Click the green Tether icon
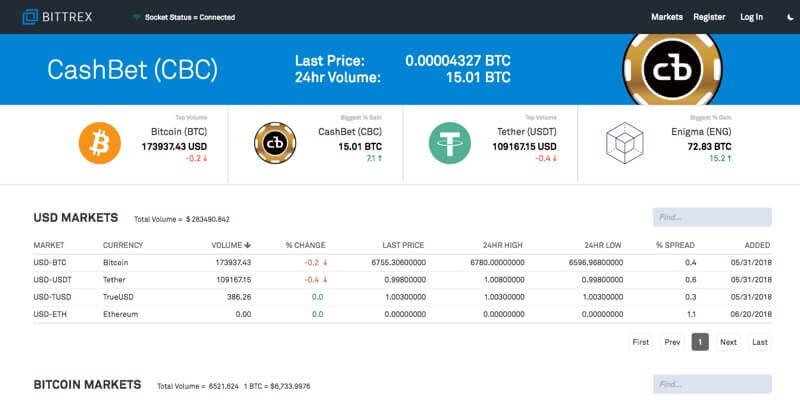Image resolution: width=800 pixels, height=400 pixels. pos(449,143)
